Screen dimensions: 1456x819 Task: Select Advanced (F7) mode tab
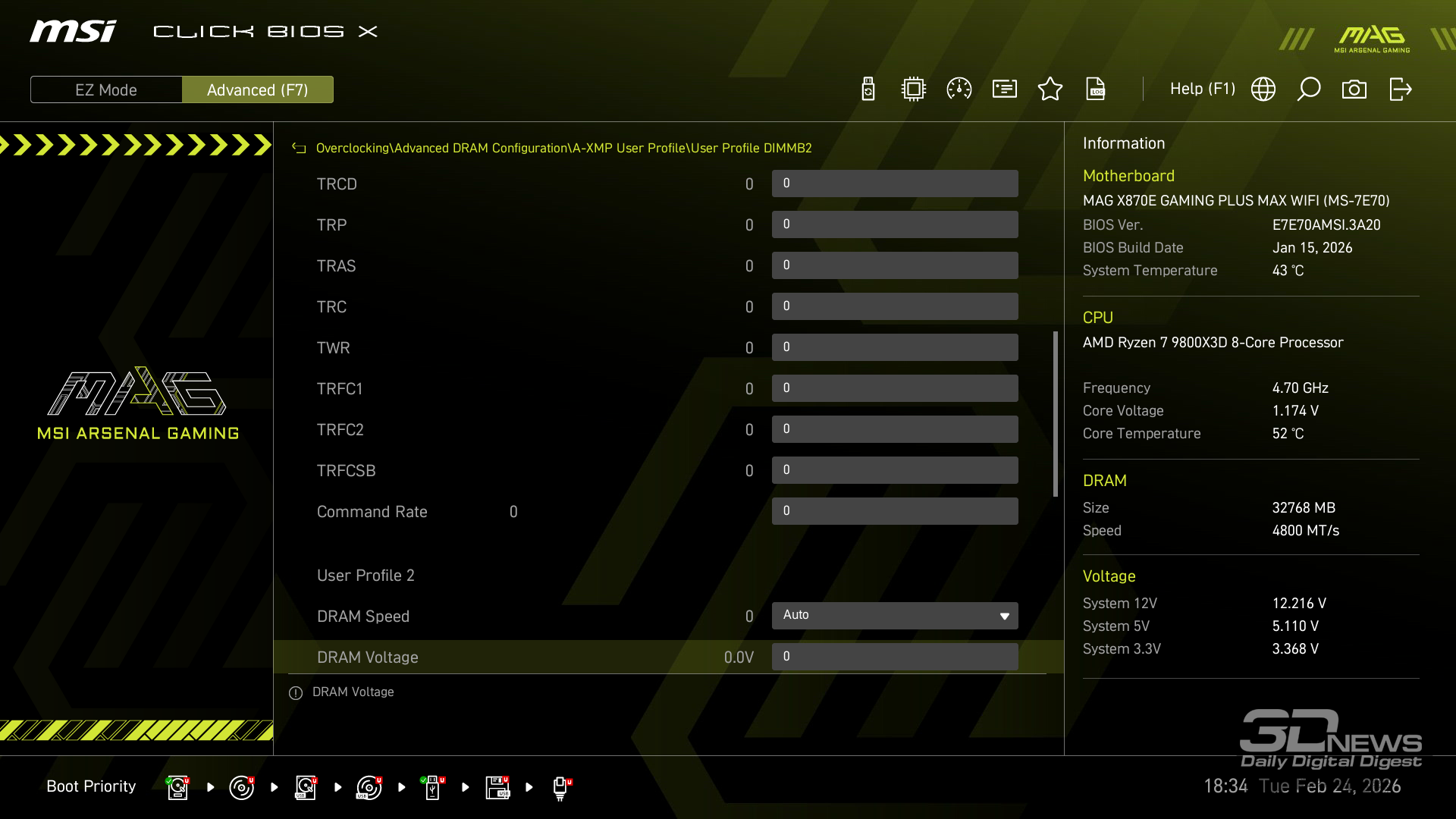[258, 89]
